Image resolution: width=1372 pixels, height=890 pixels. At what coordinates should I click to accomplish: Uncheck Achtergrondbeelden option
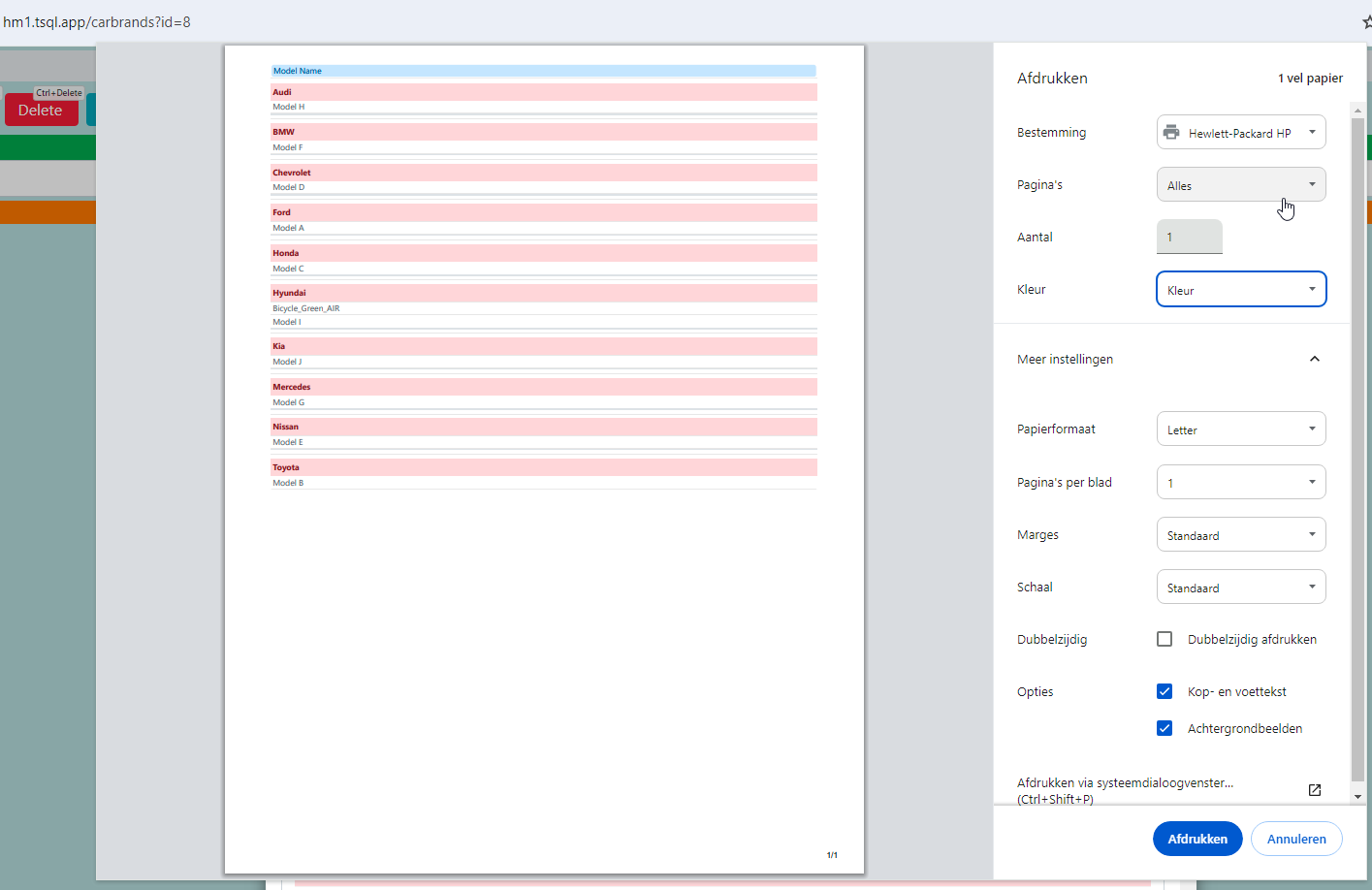click(1165, 728)
